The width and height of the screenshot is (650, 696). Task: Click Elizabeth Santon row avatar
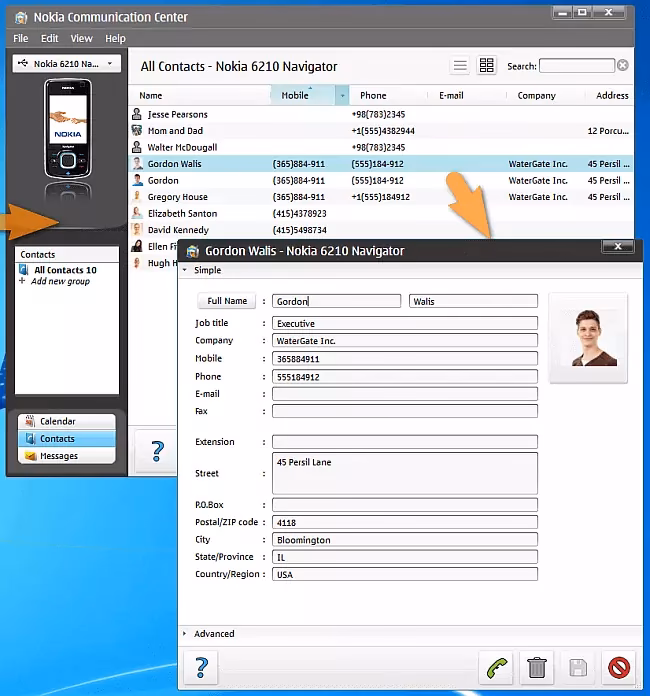137,213
